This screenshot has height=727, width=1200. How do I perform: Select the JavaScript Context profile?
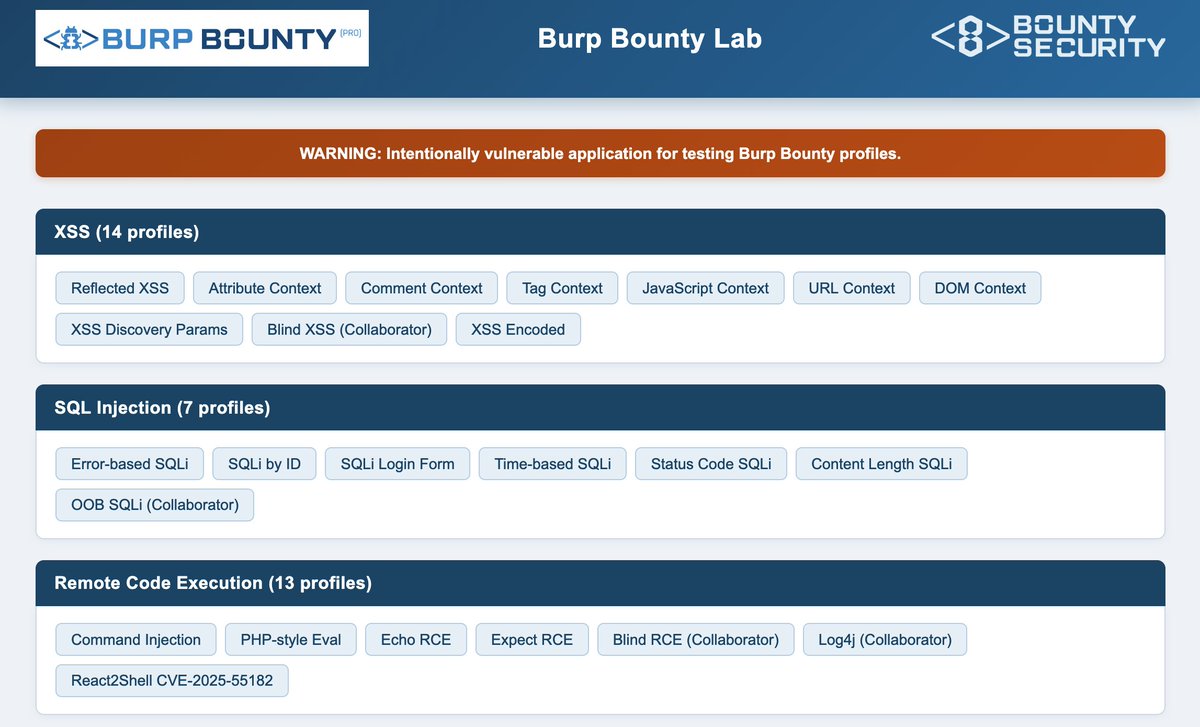point(705,287)
